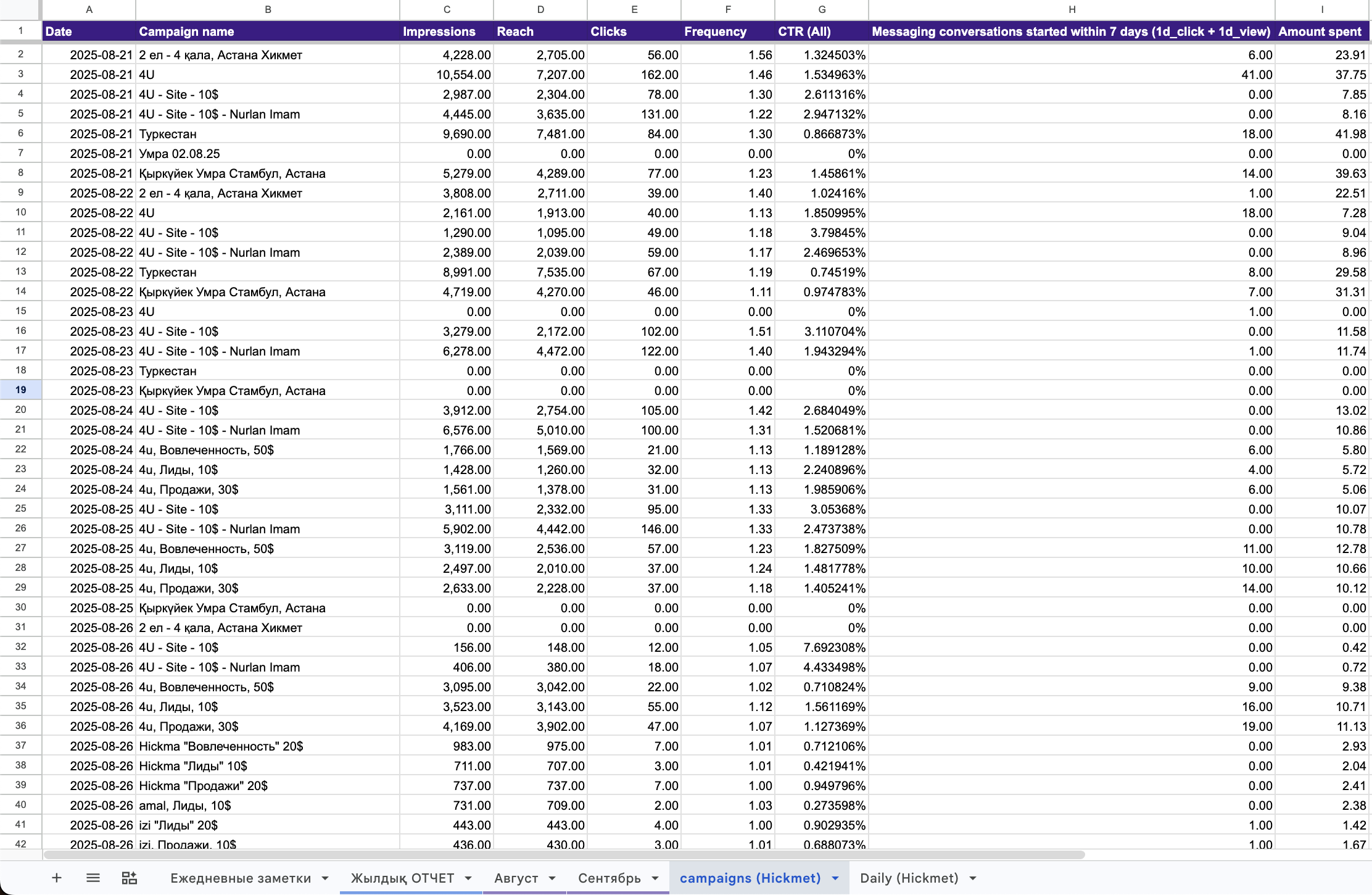
Task: Select campaign cell Hickma "Лиды" 10$
Action: coord(268,766)
